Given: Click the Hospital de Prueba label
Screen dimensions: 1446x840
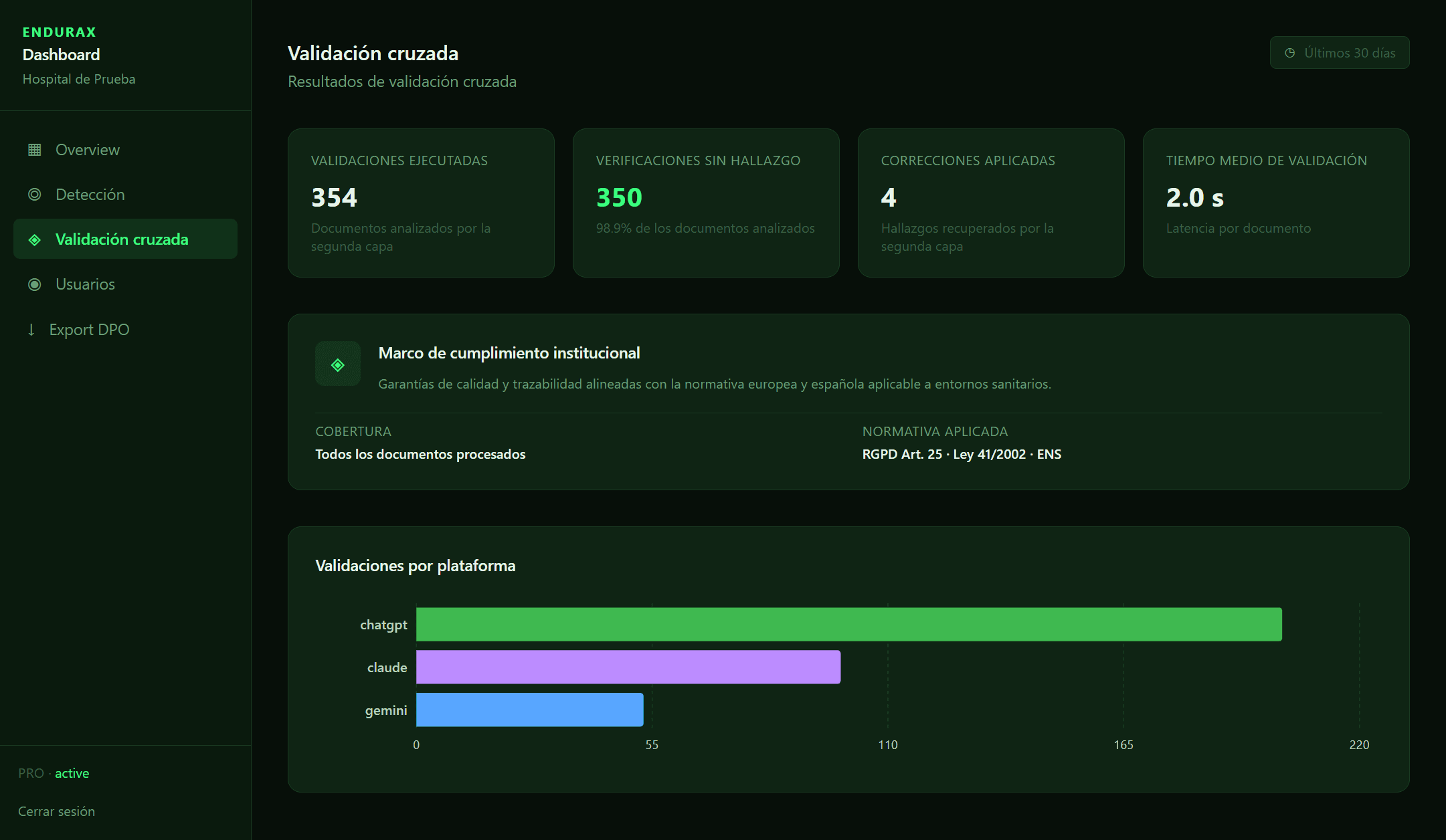Looking at the screenshot, I should pyautogui.click(x=79, y=79).
